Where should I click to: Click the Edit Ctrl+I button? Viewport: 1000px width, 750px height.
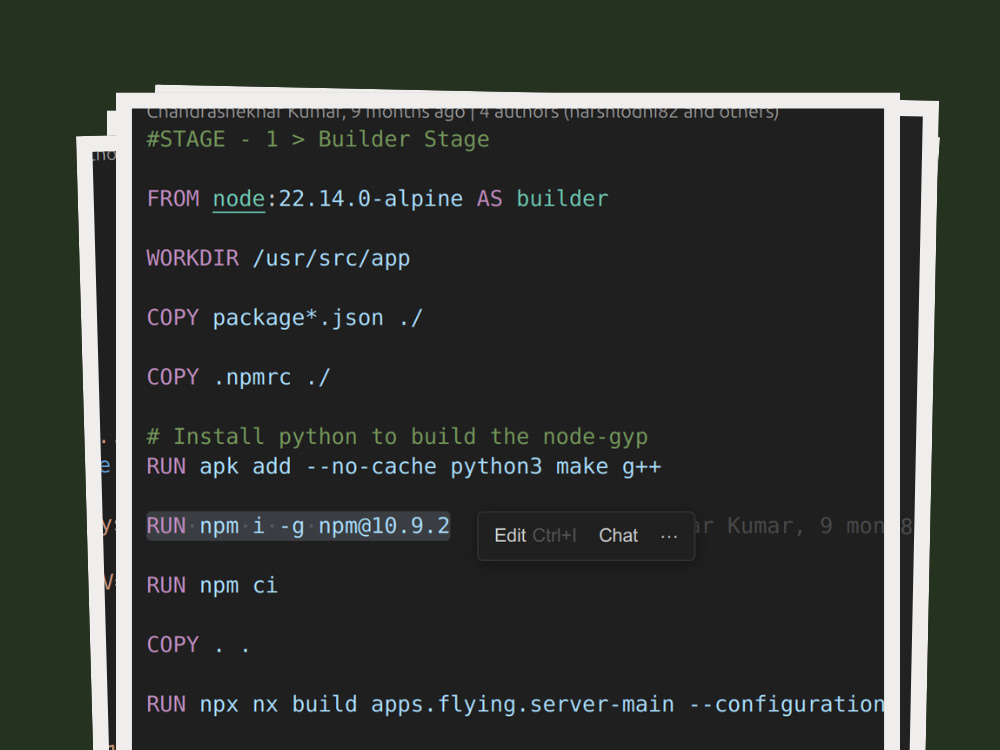535,536
